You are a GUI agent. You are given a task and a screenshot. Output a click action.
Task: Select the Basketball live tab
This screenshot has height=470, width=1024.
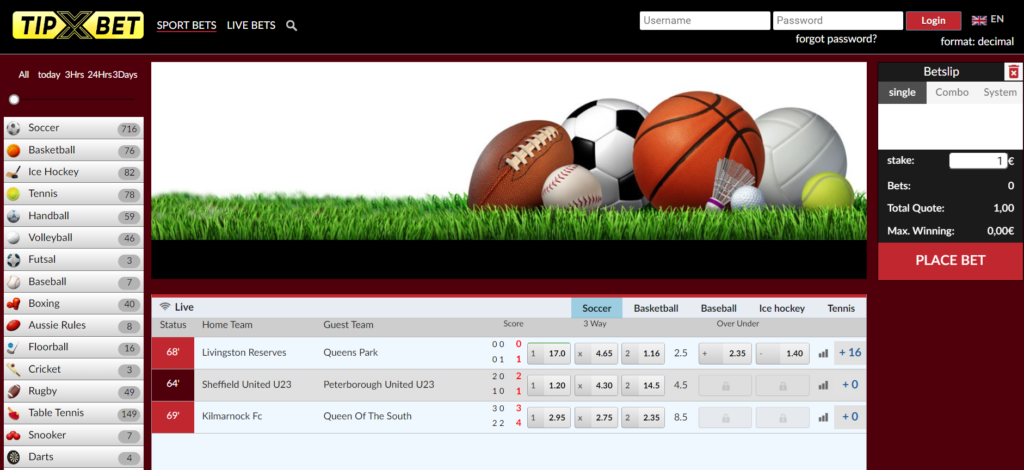(x=656, y=308)
